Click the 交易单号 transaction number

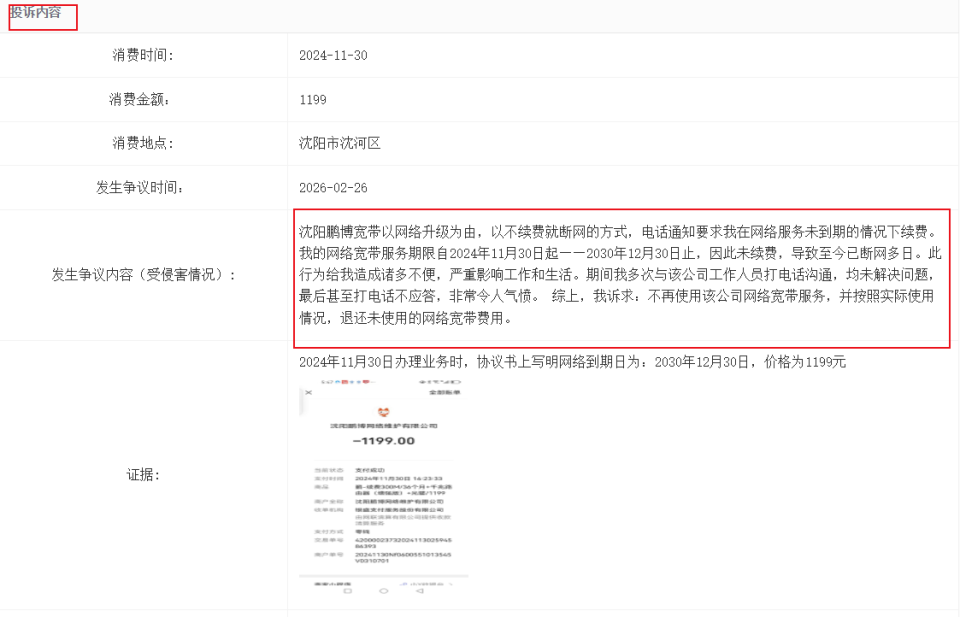(x=404, y=540)
